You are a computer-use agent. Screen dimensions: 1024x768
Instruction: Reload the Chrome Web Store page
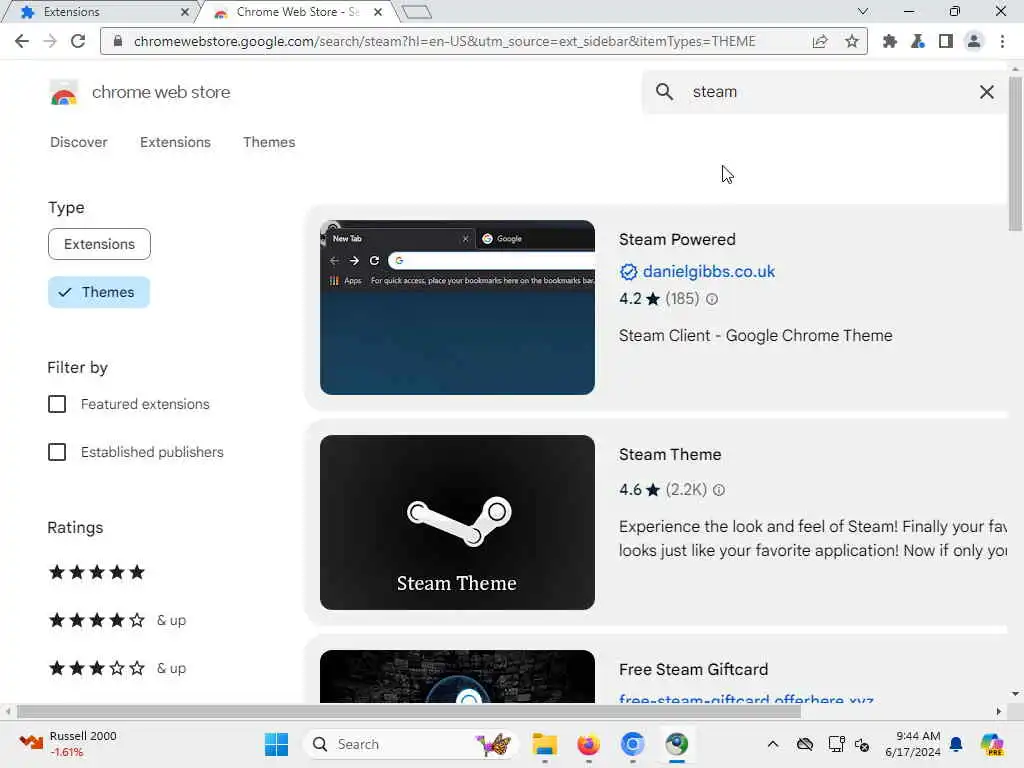click(x=78, y=41)
